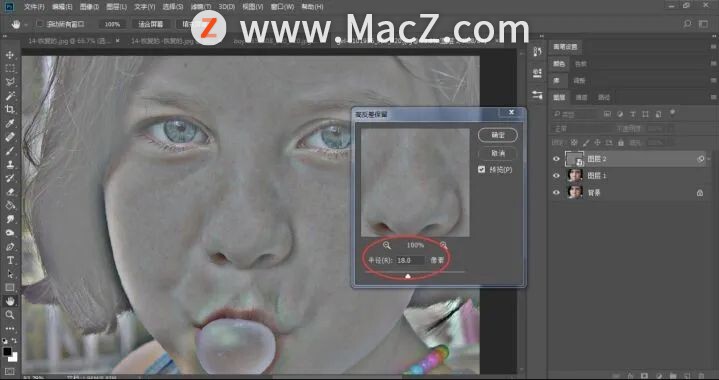Screen dimensions: 719x380
Task: Open the Edit Toolbar three-dots menu
Action: (10, 329)
